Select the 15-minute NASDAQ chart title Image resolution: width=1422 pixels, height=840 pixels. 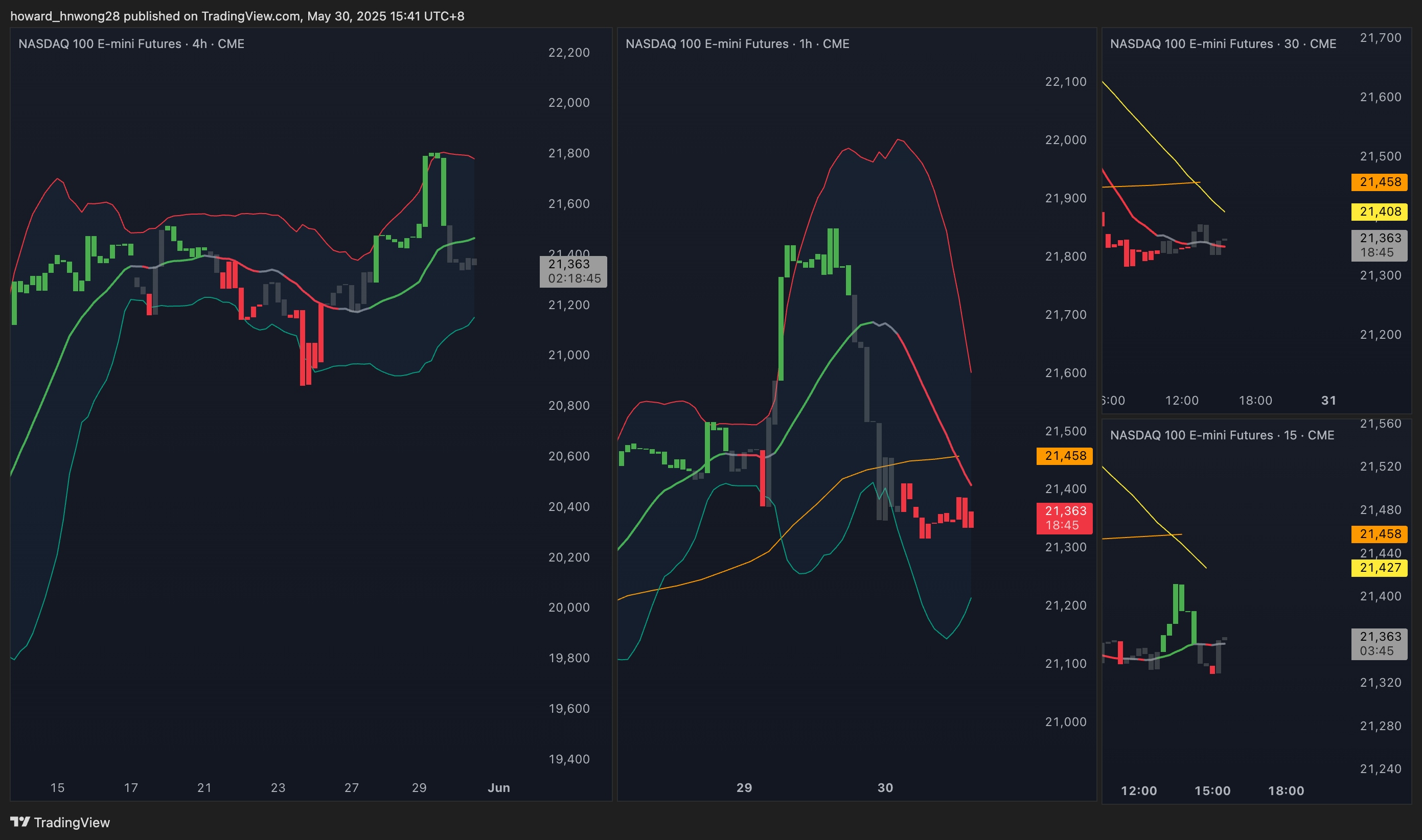1222,435
